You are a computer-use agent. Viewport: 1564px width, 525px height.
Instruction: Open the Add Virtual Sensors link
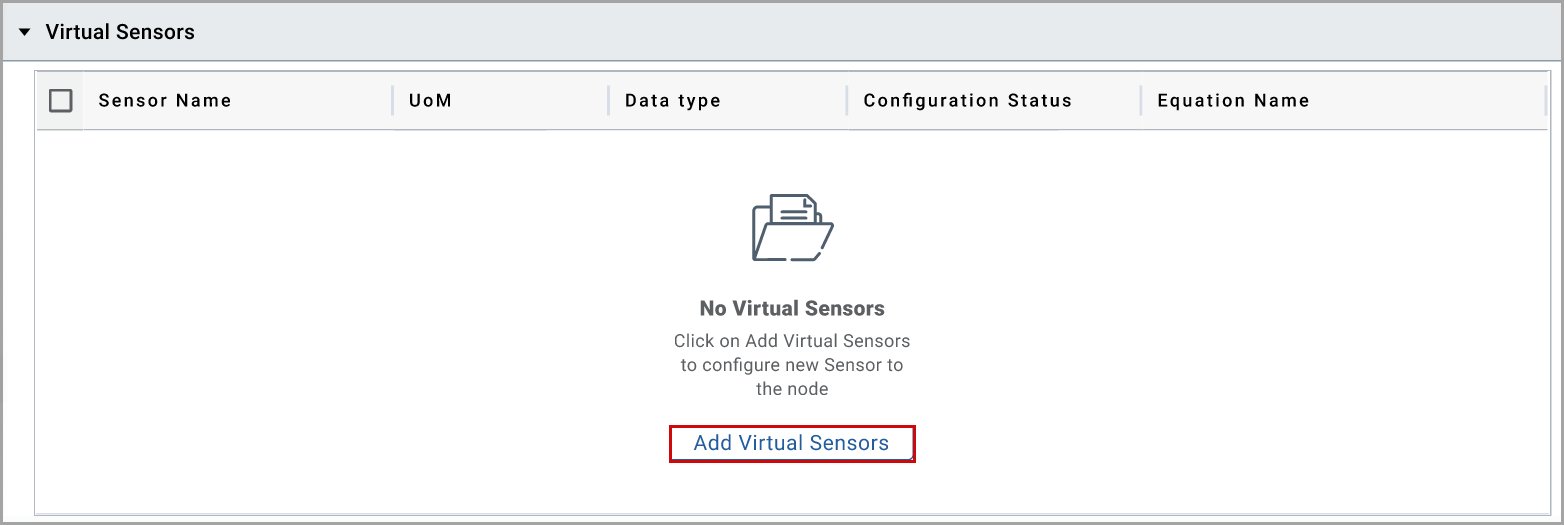click(x=791, y=443)
